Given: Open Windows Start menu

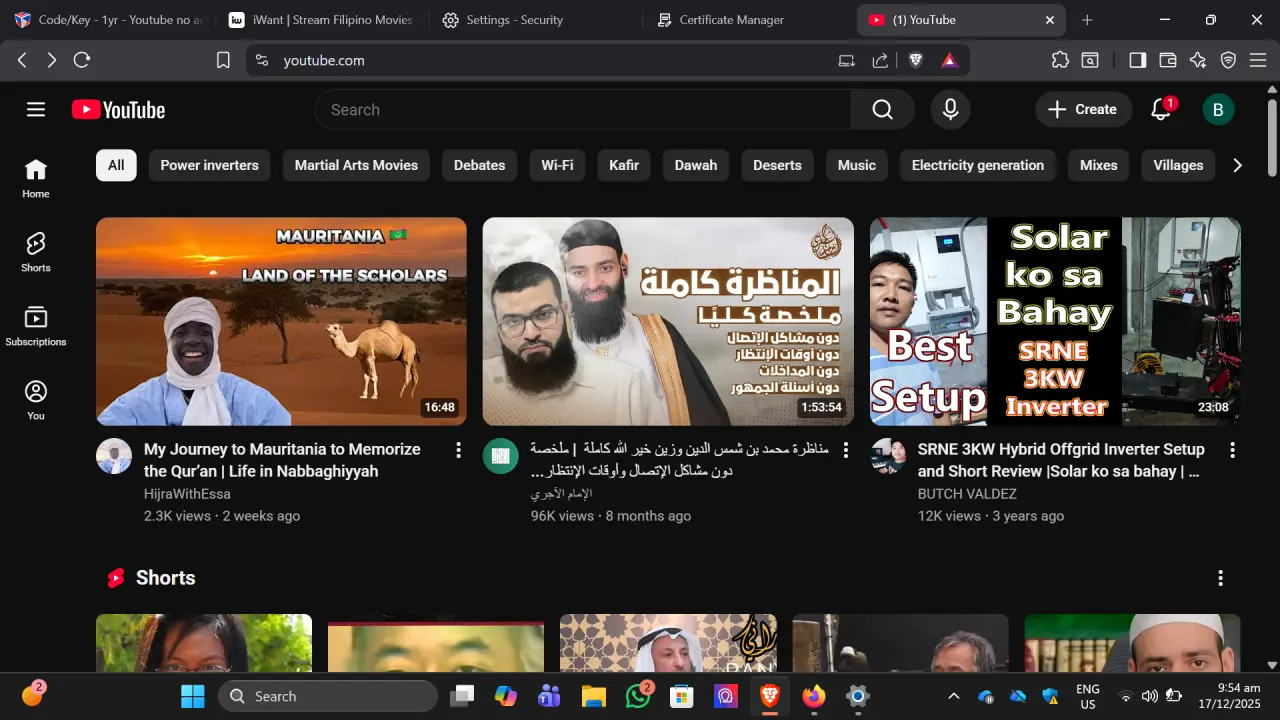Looking at the screenshot, I should [x=192, y=696].
